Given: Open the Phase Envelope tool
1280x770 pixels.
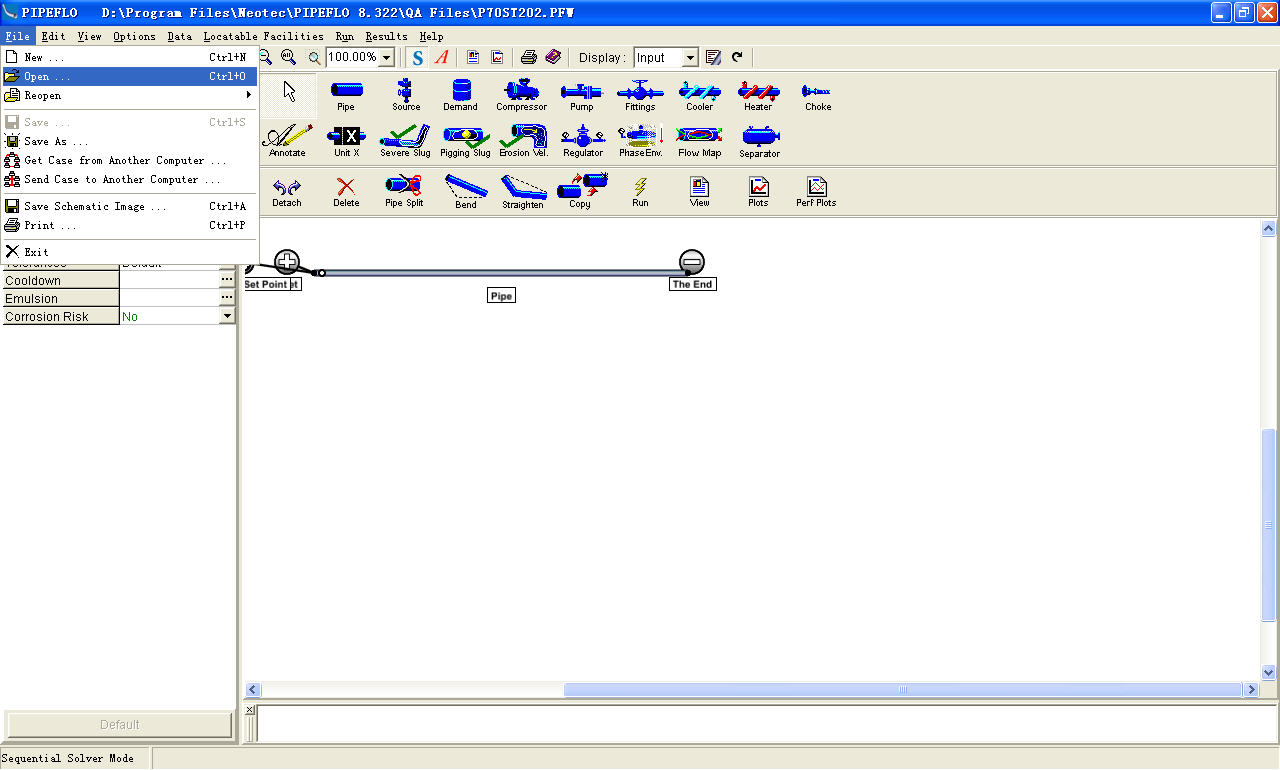Looking at the screenshot, I should point(641,141).
